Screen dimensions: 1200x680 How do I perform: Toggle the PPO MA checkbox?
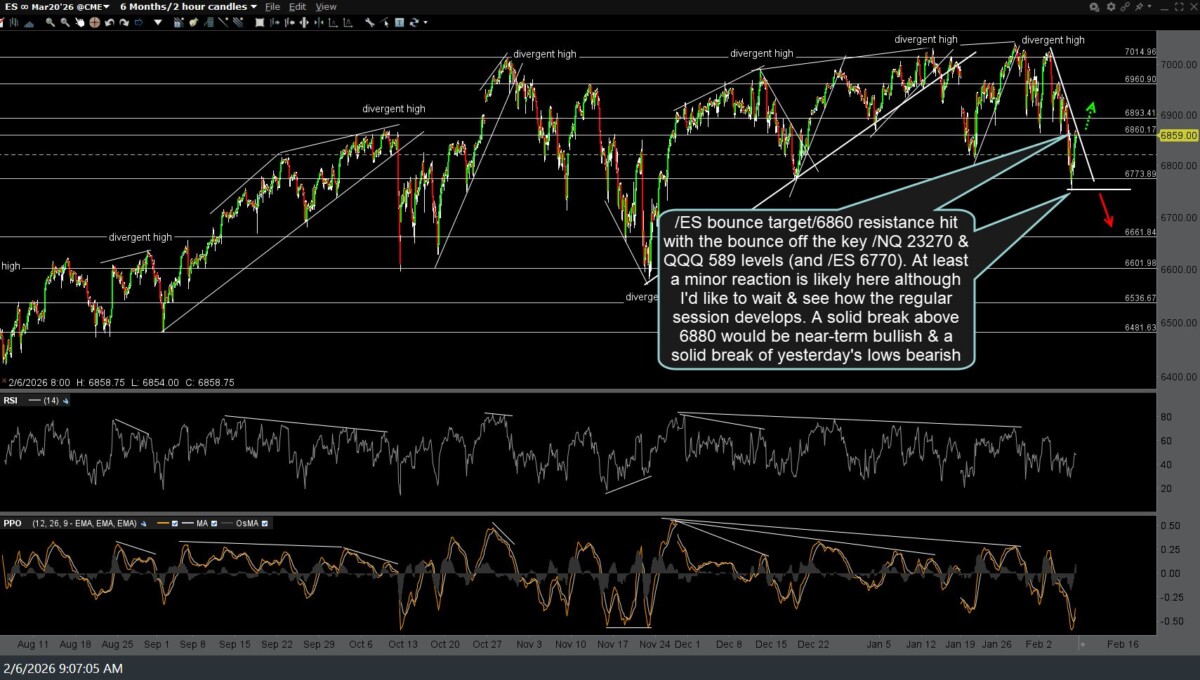click(x=215, y=523)
